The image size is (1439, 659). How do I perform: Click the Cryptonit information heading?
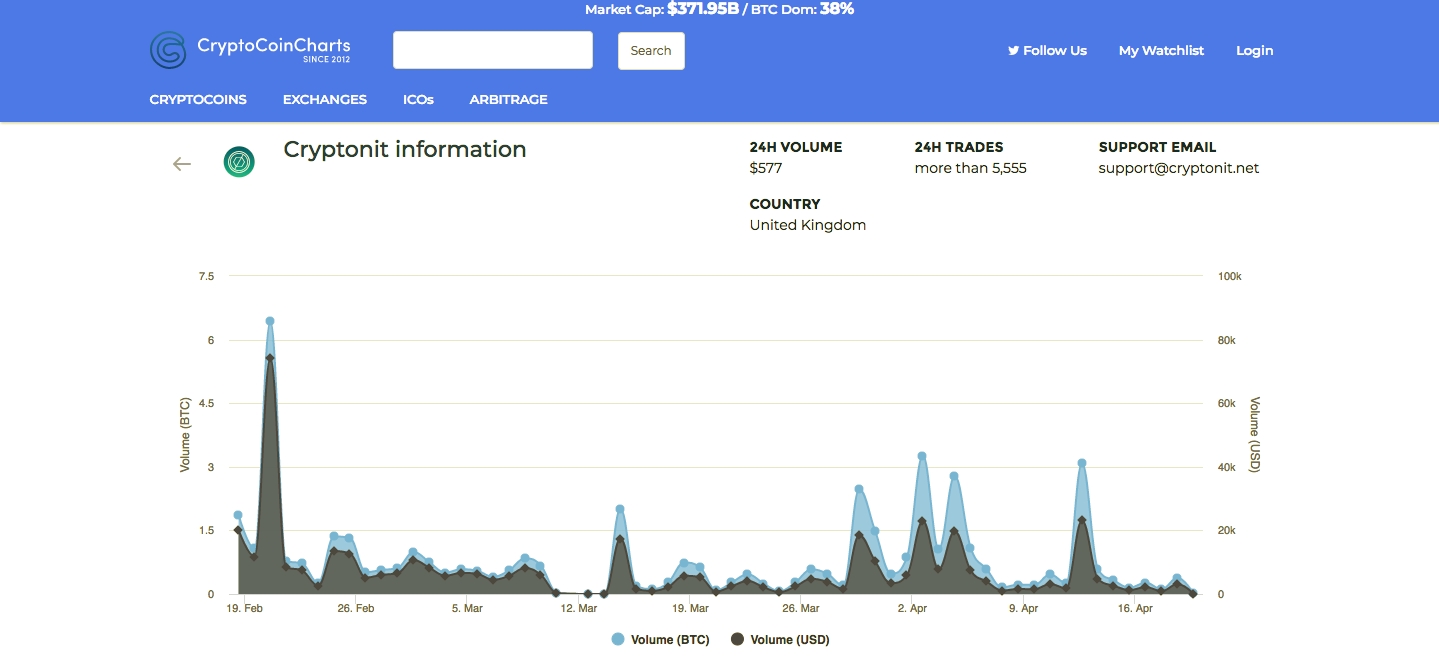[x=405, y=149]
